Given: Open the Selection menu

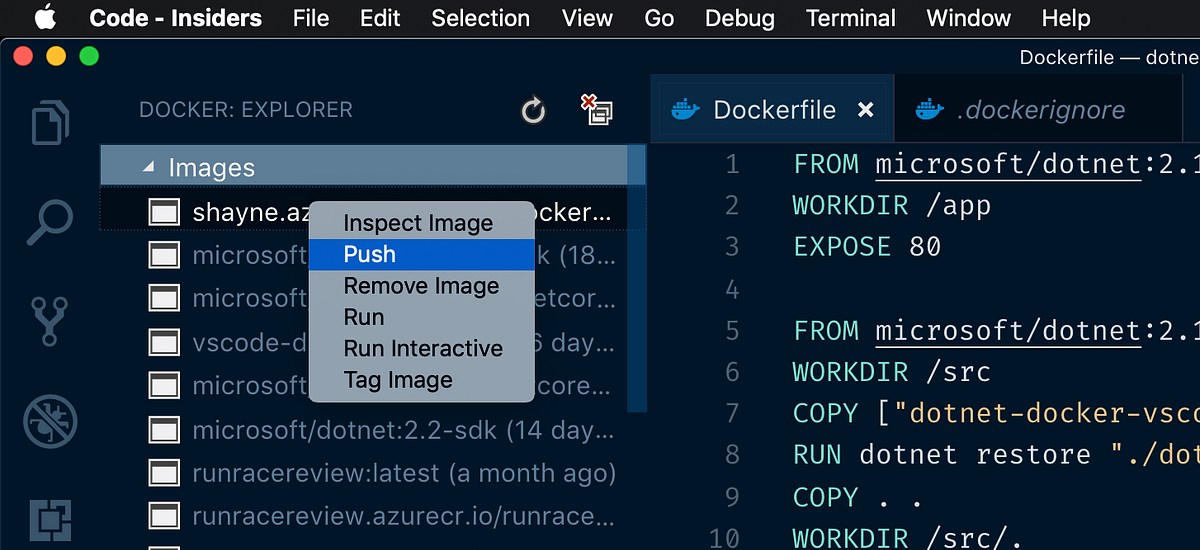Looking at the screenshot, I should click(481, 18).
